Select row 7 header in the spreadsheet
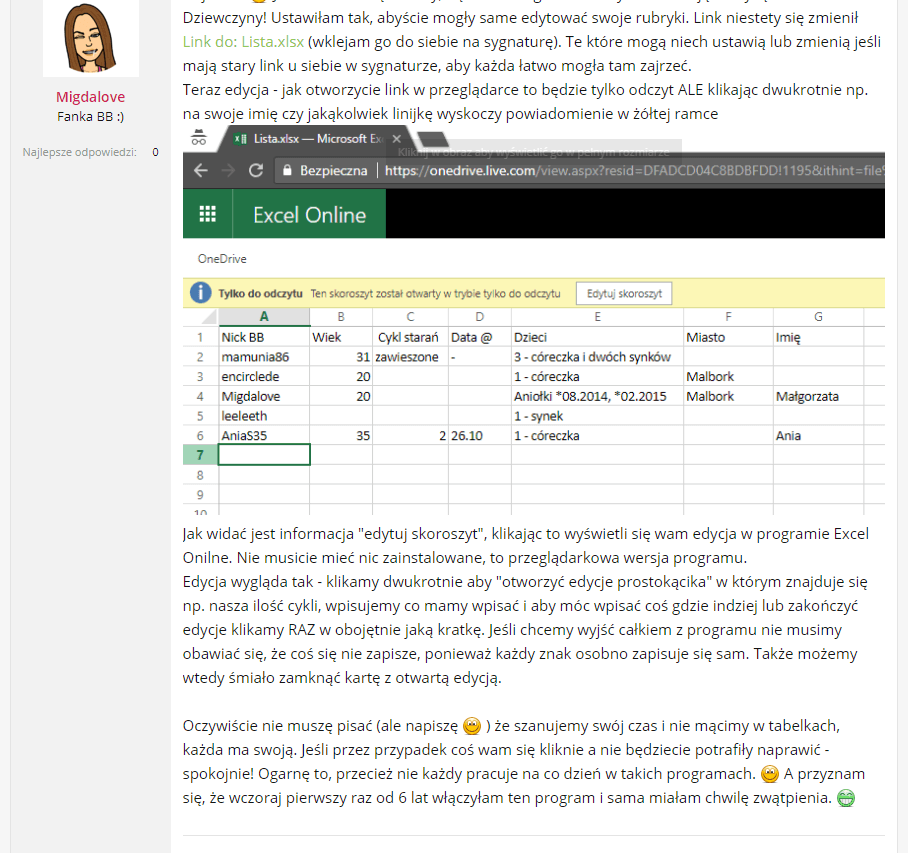The width and height of the screenshot is (908, 853). pyautogui.click(x=200, y=455)
